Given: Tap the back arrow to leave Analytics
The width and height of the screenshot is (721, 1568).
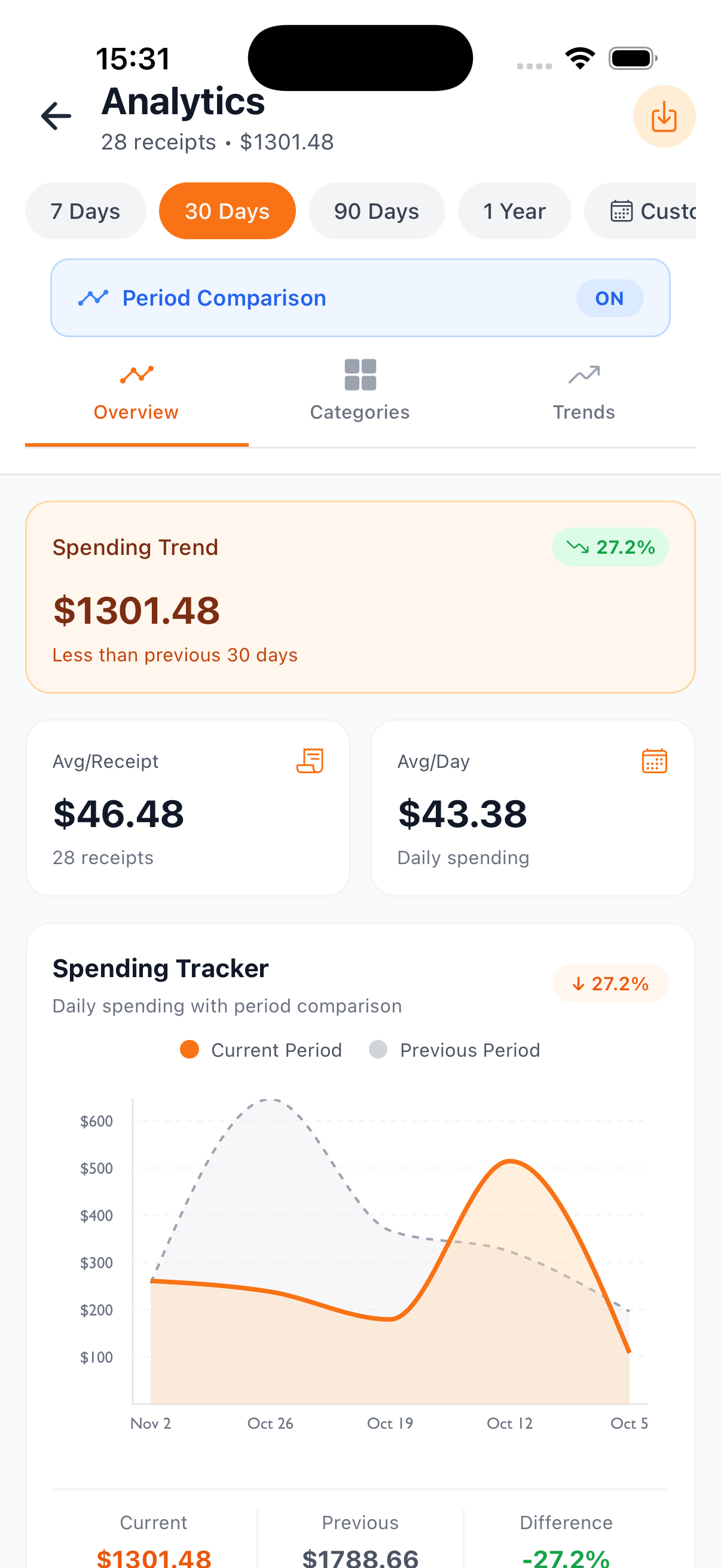Looking at the screenshot, I should [56, 116].
